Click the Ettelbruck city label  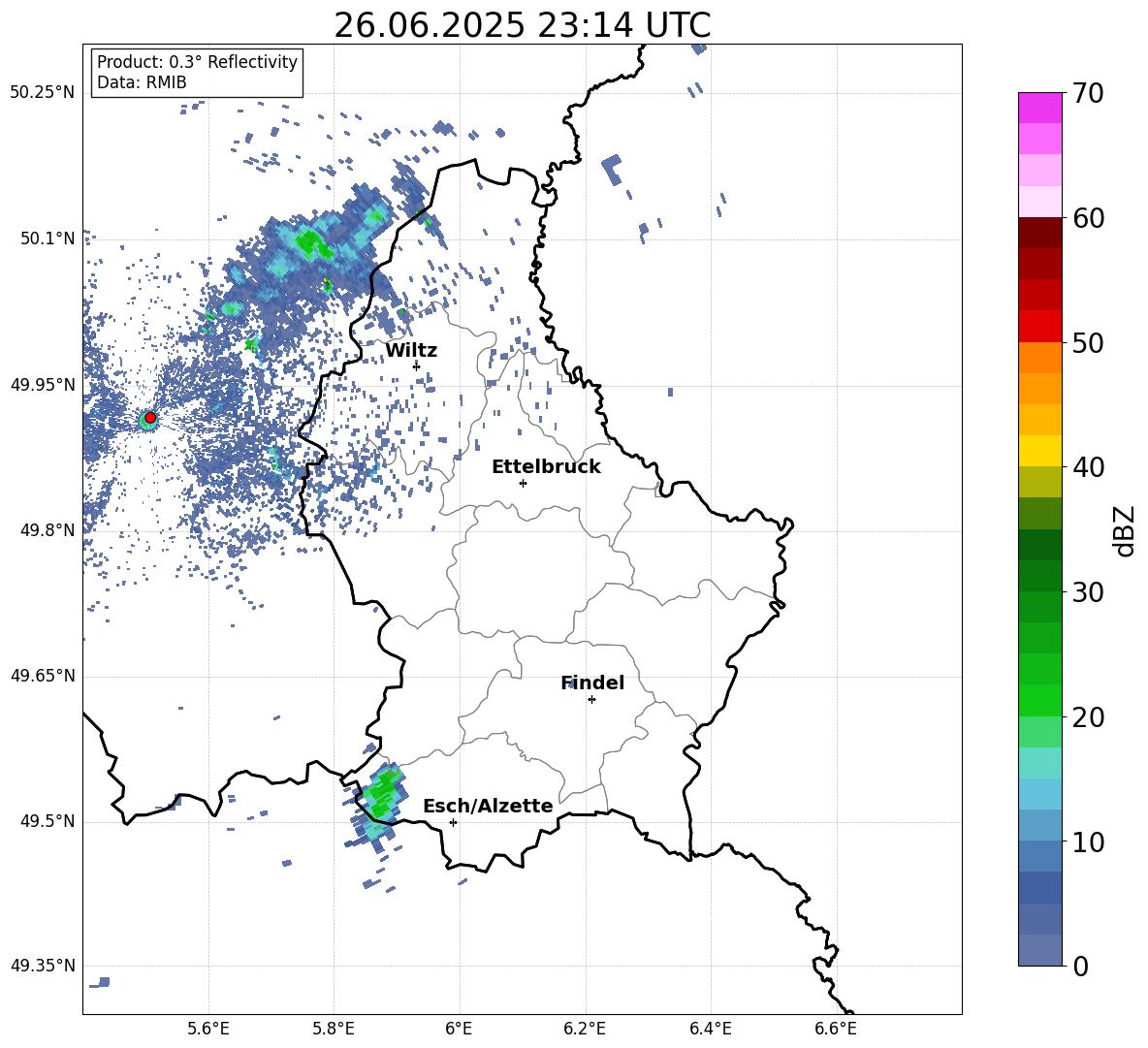(546, 467)
